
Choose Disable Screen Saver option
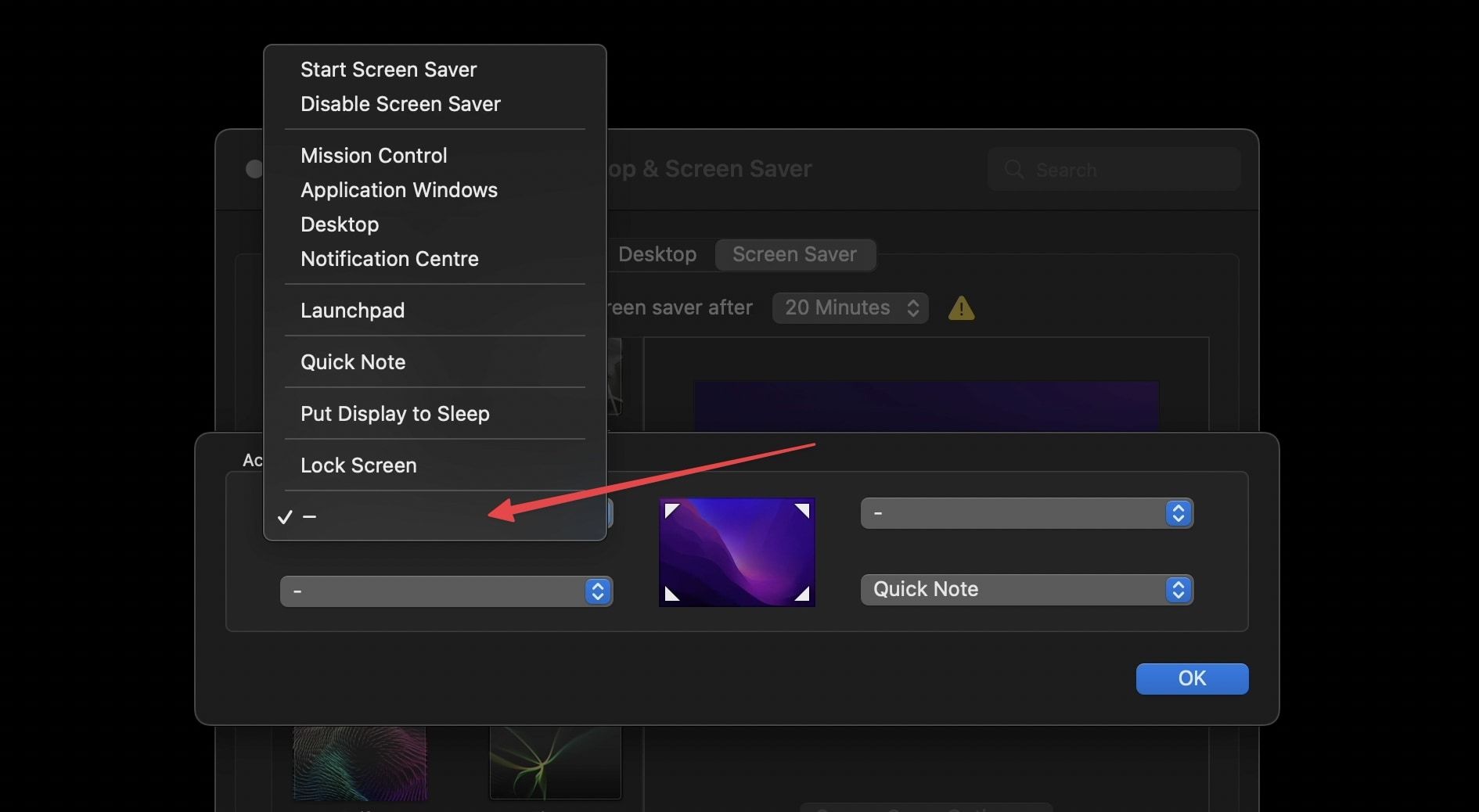400,103
